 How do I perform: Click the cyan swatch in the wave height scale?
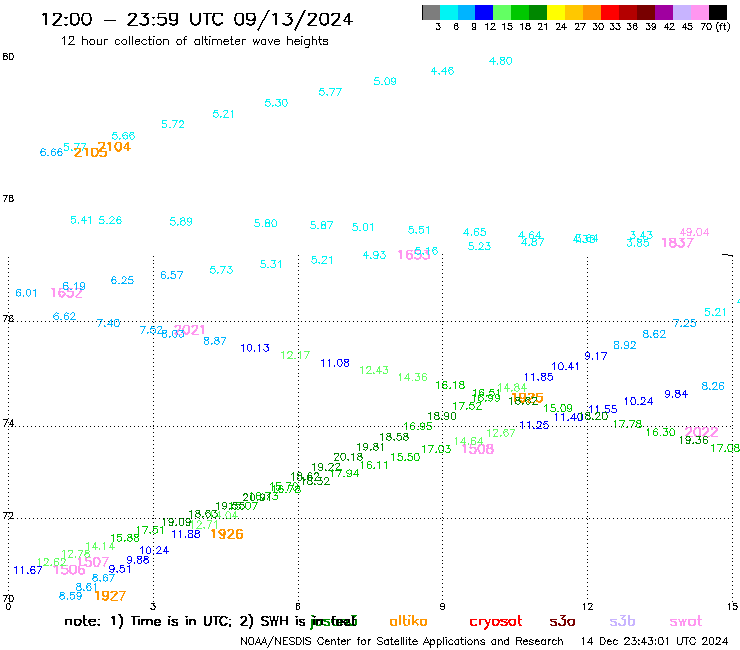(x=449, y=12)
